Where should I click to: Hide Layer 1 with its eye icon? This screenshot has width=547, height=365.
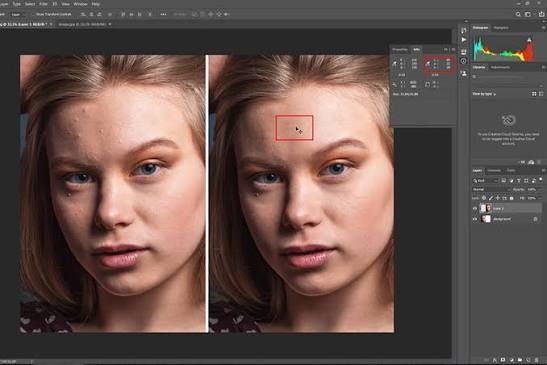click(475, 208)
